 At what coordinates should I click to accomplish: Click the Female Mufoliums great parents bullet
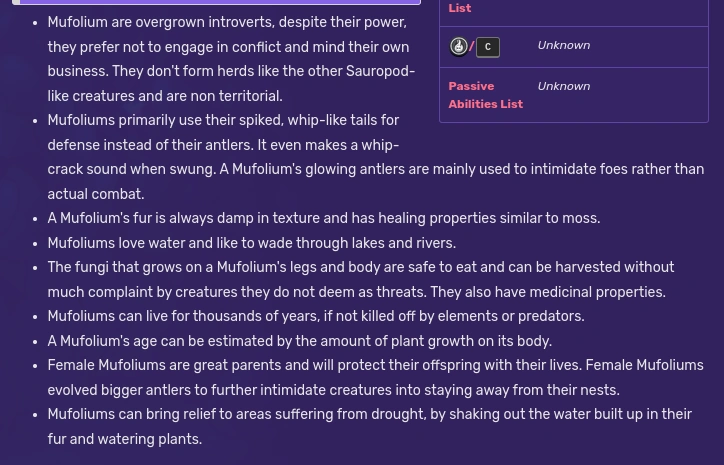click(314, 365)
